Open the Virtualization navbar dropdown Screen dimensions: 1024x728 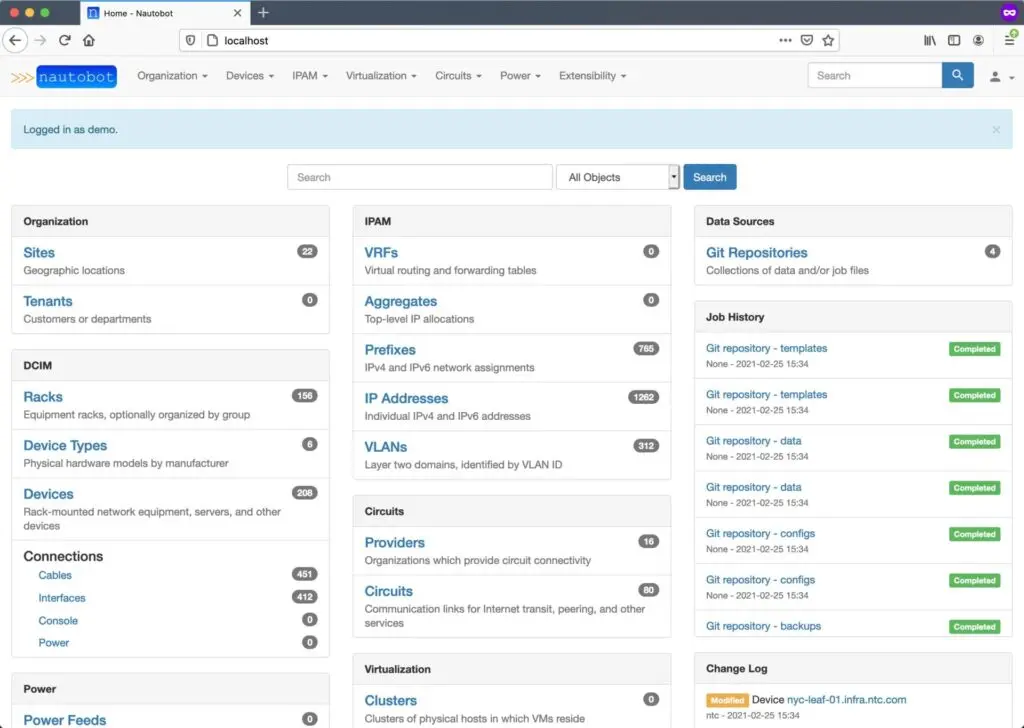point(381,76)
